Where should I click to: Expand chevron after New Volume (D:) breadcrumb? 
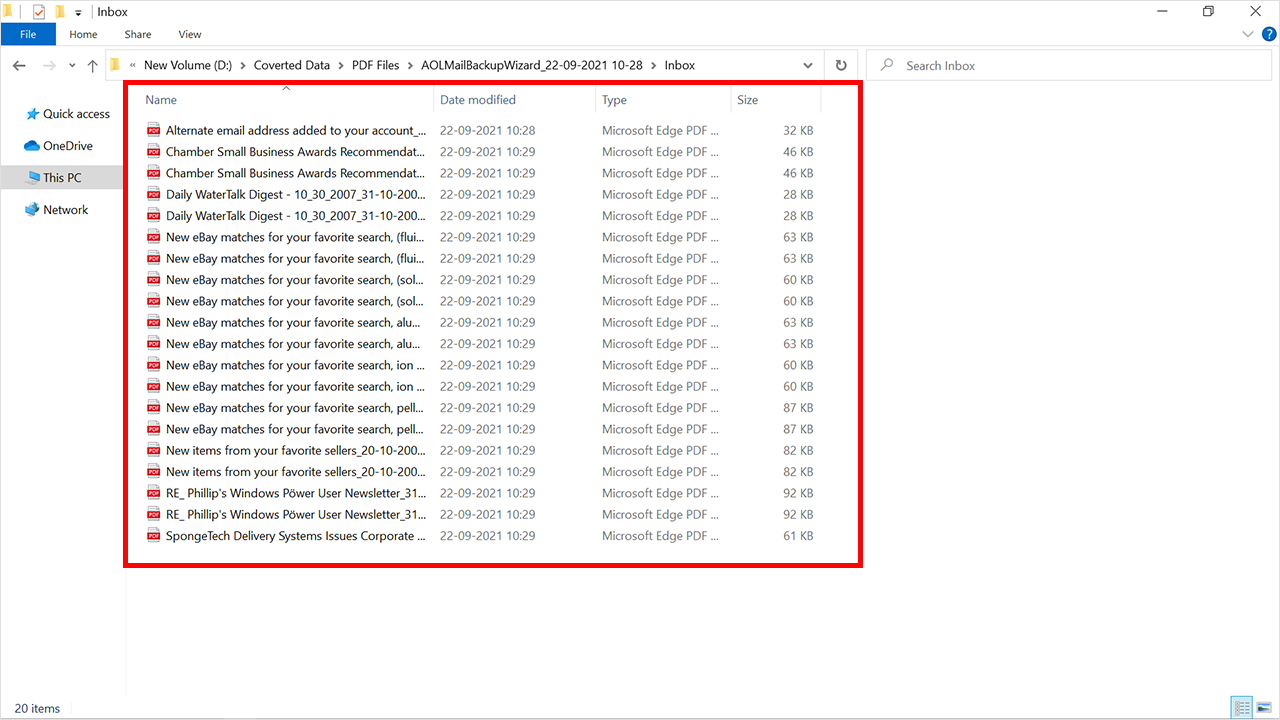click(x=241, y=65)
